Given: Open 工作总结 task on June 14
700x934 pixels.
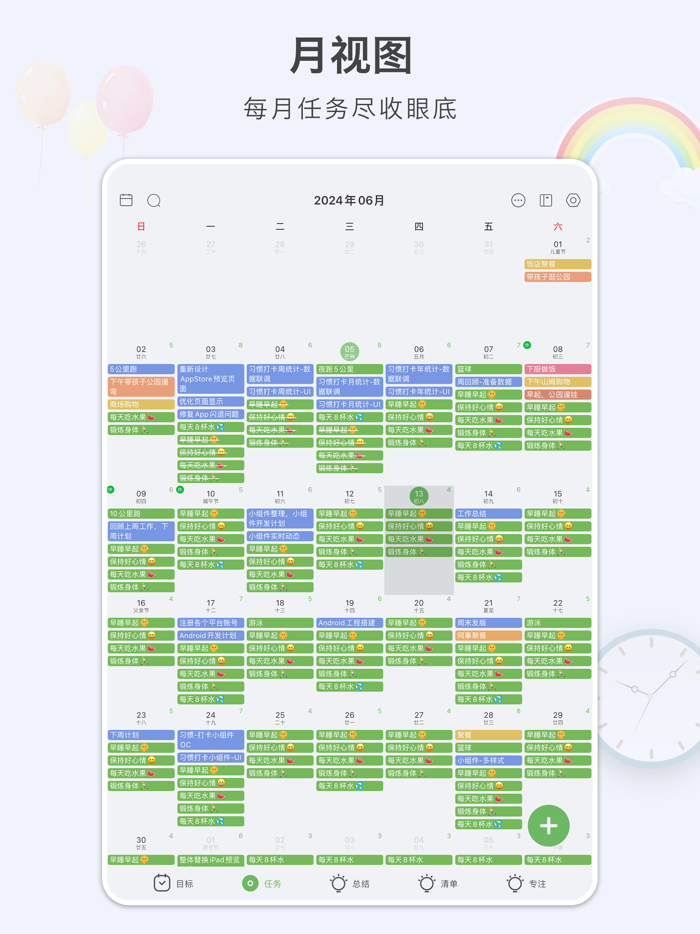Looking at the screenshot, I should tap(489, 513).
